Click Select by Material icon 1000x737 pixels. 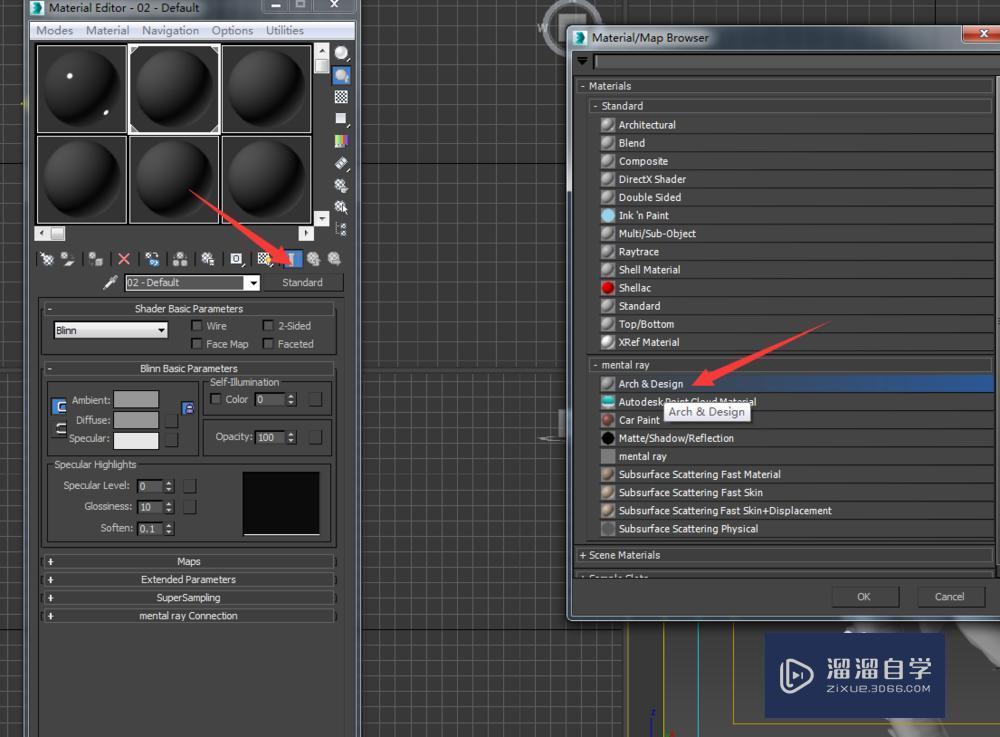pyautogui.click(x=342, y=207)
